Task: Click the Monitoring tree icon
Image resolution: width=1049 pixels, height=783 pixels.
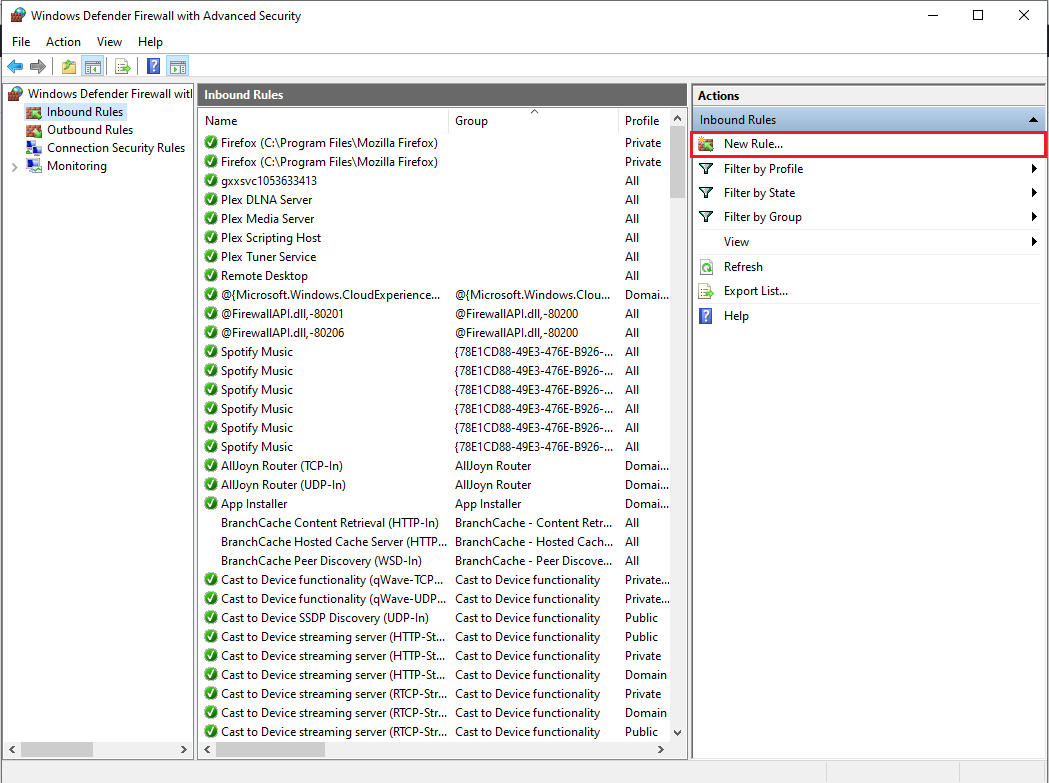Action: point(34,165)
